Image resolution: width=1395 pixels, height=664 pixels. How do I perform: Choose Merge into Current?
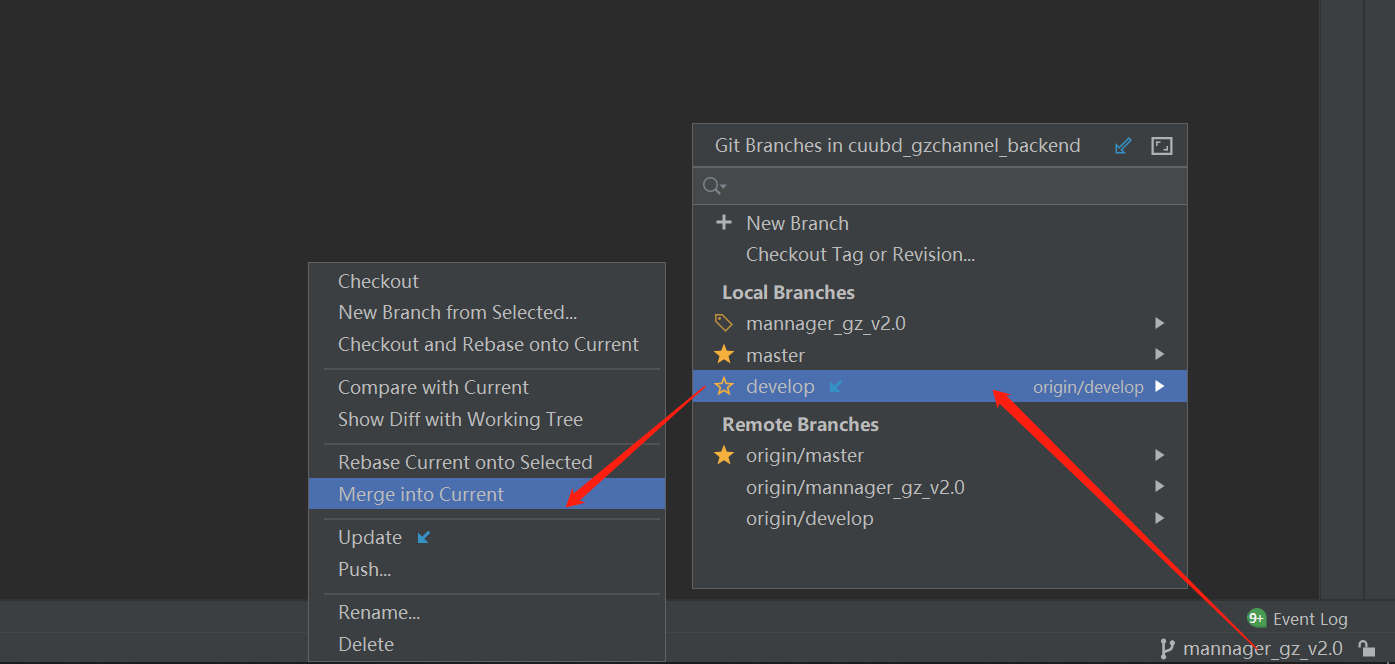pyautogui.click(x=487, y=494)
